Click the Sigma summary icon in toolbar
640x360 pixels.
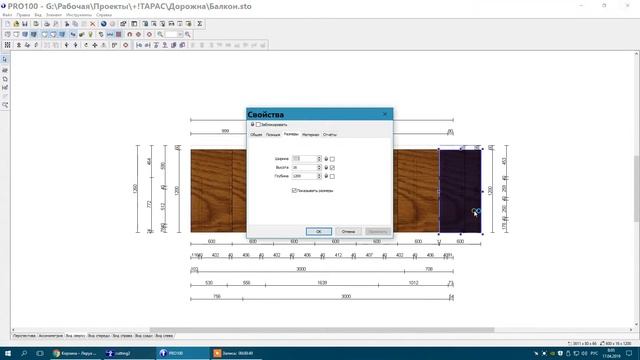[200, 24]
